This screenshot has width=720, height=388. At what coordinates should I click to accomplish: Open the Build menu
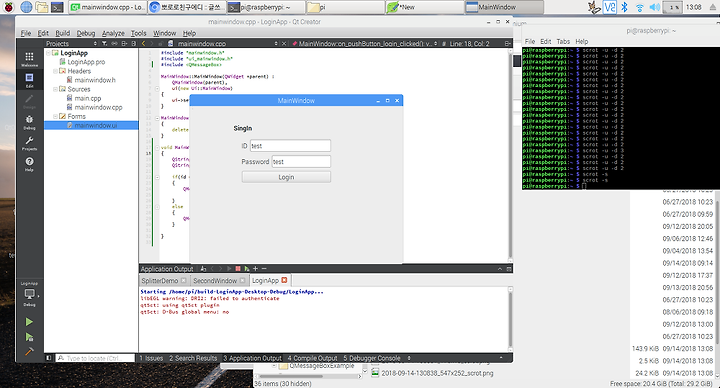pos(62,33)
